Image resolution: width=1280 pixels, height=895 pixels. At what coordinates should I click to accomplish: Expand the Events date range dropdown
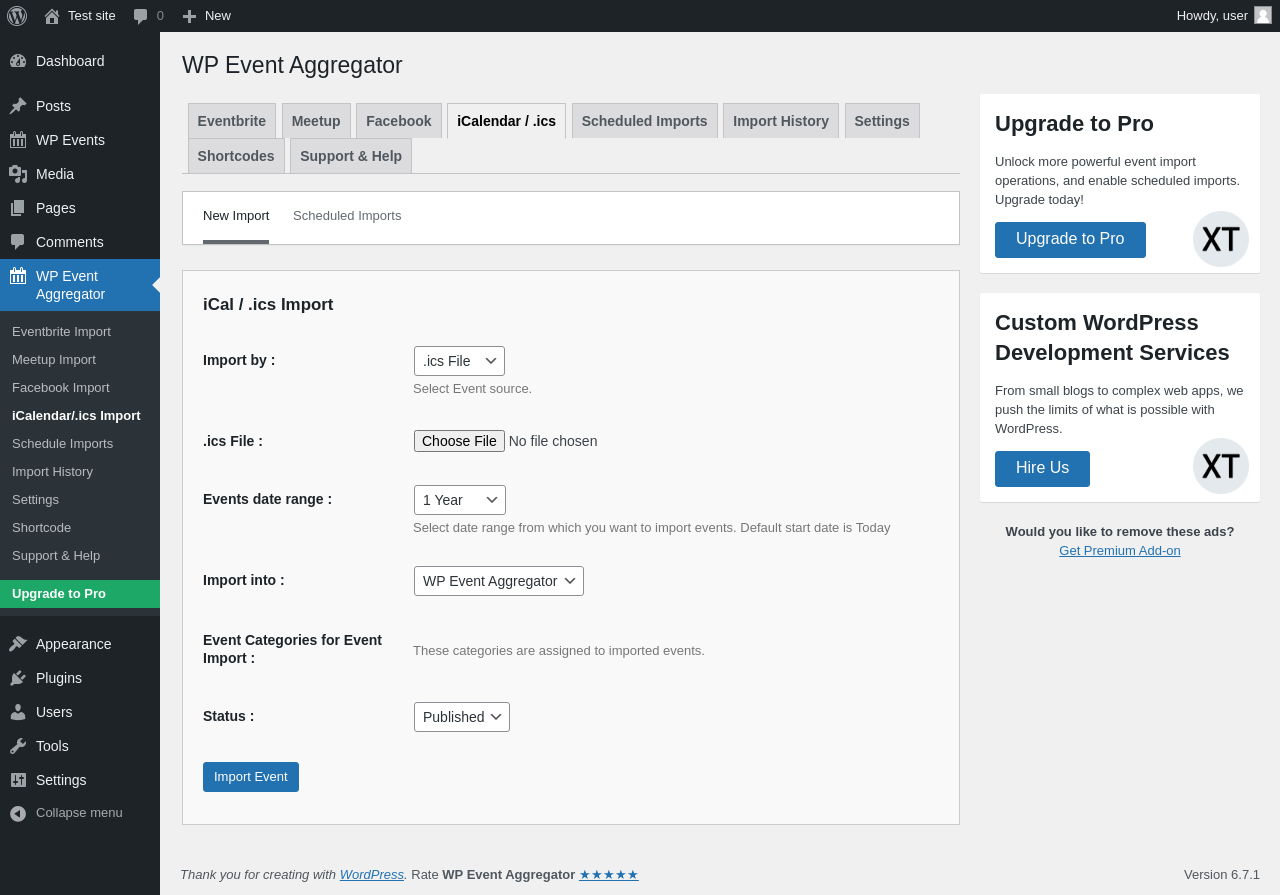pos(459,500)
